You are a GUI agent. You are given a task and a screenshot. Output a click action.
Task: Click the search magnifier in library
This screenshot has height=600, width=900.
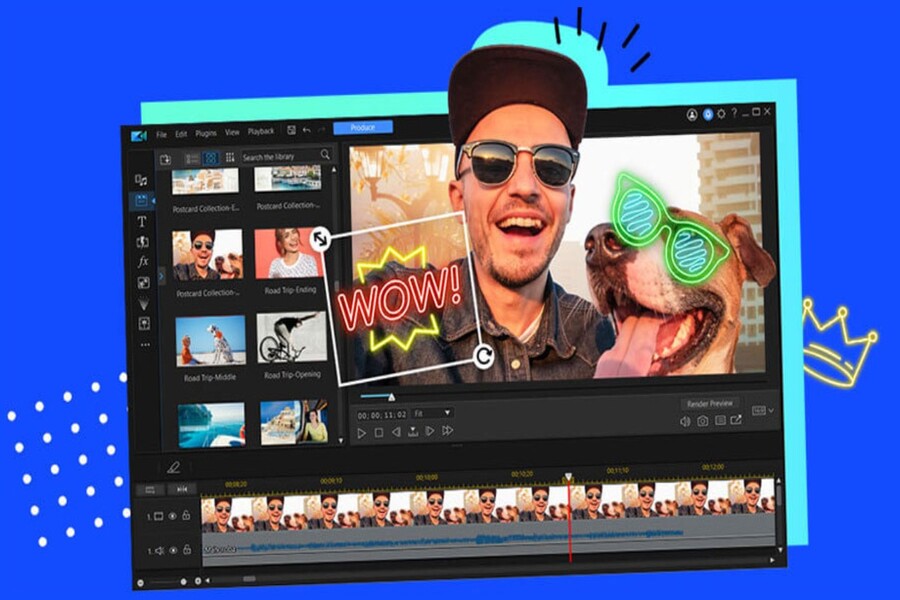325,155
